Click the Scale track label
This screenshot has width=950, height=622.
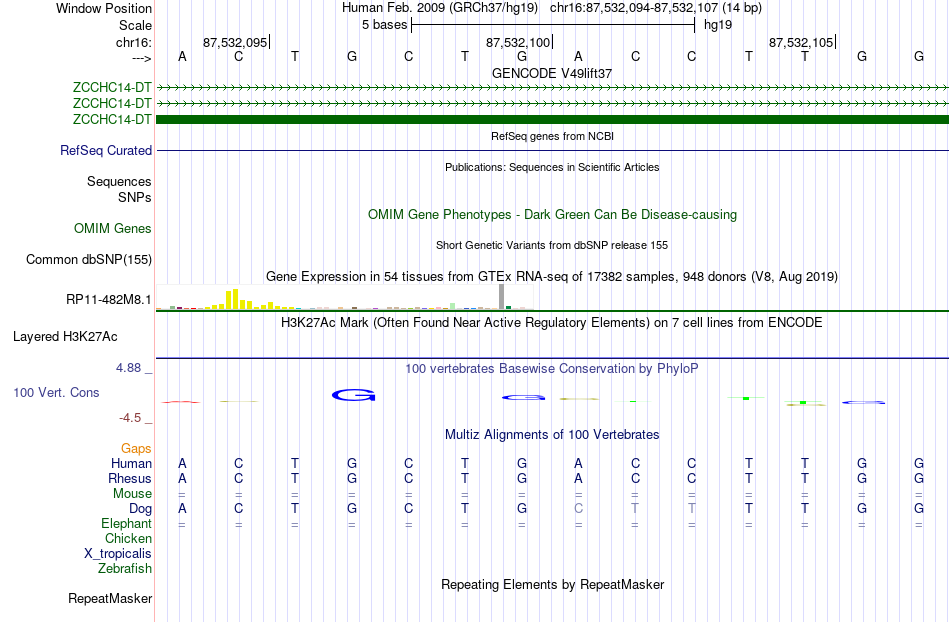point(135,25)
